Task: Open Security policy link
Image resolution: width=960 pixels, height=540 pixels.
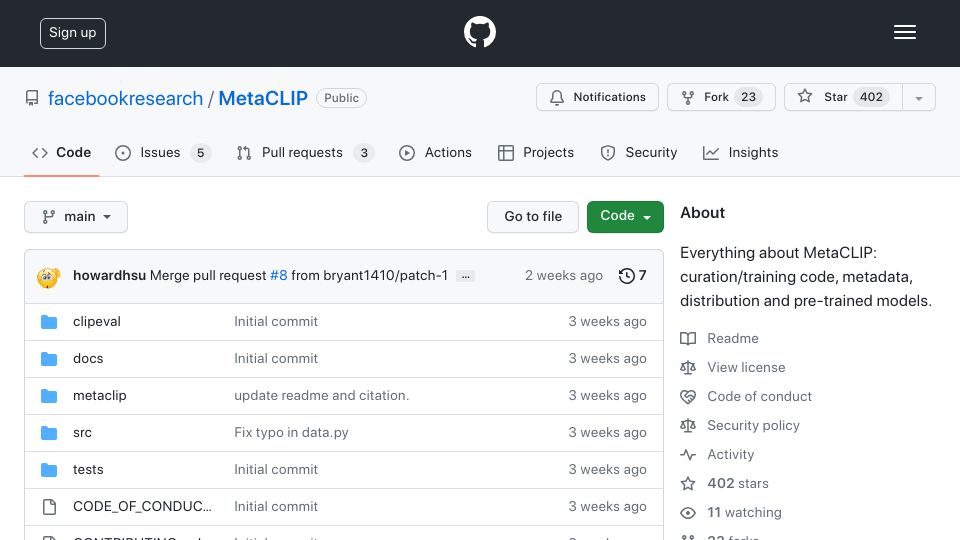Action: click(753, 426)
